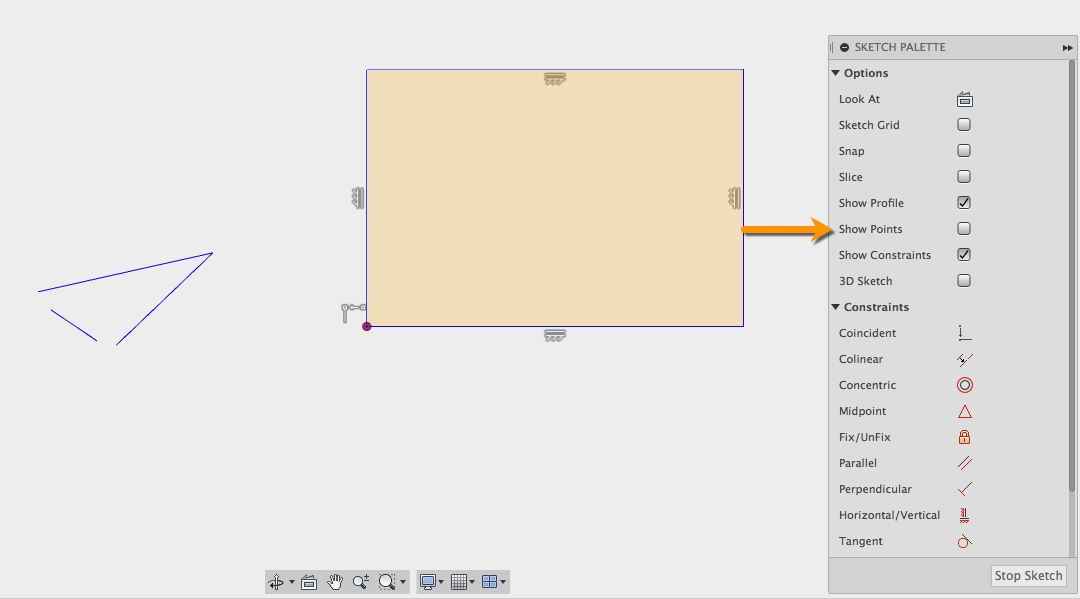
Task: Uncheck the Show Constraints checkbox
Action: point(964,255)
